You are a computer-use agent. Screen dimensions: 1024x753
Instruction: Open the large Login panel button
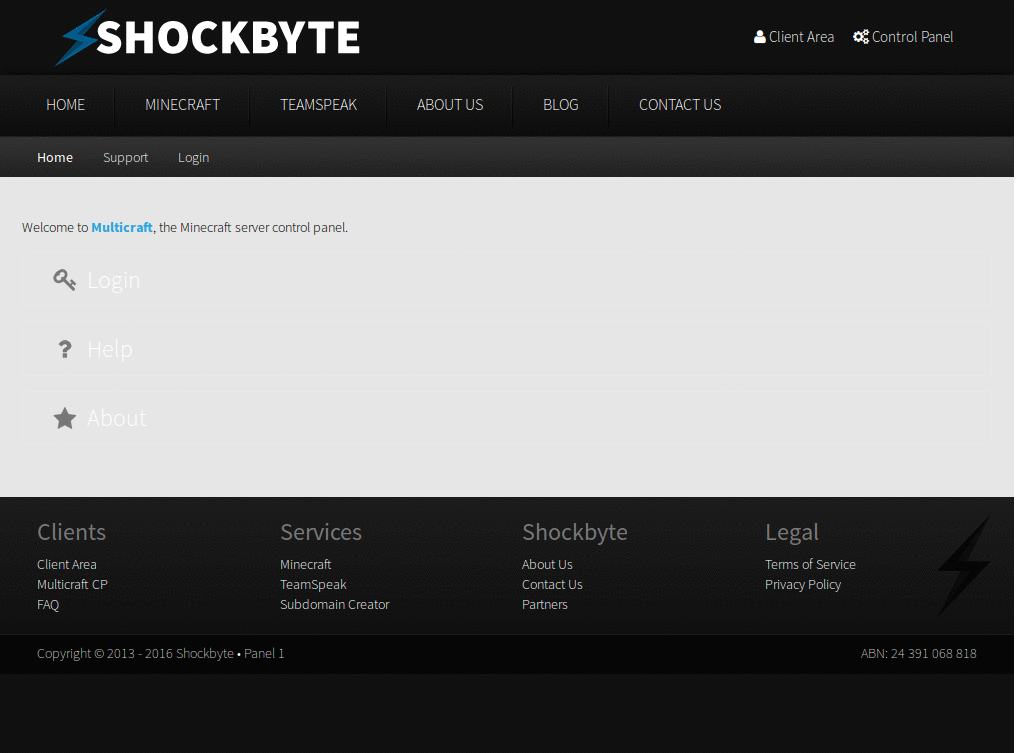(507, 280)
